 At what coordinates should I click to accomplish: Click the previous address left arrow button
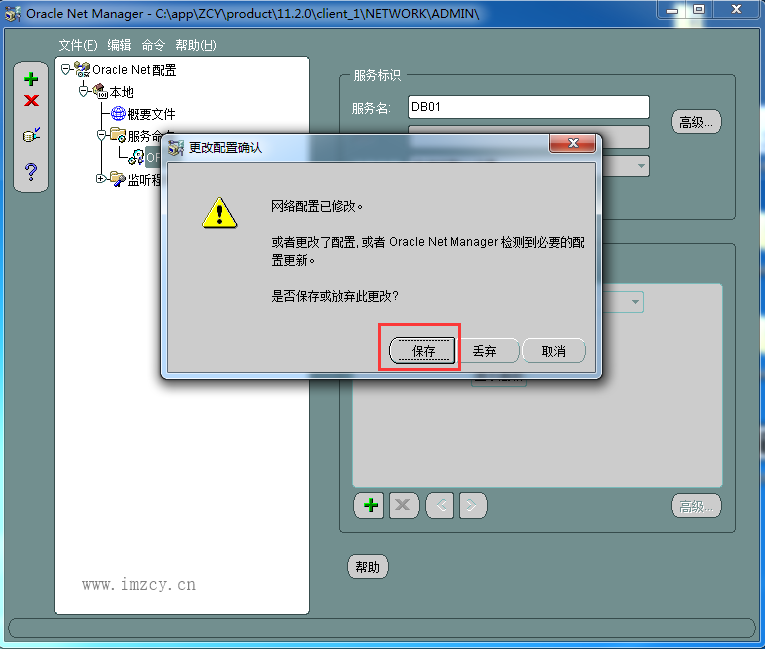[440, 506]
